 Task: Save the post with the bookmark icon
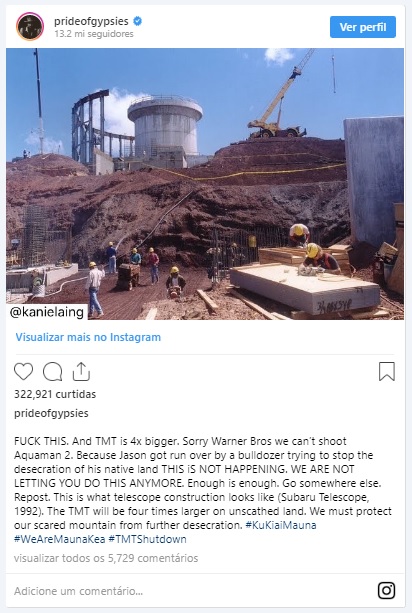pos(387,371)
